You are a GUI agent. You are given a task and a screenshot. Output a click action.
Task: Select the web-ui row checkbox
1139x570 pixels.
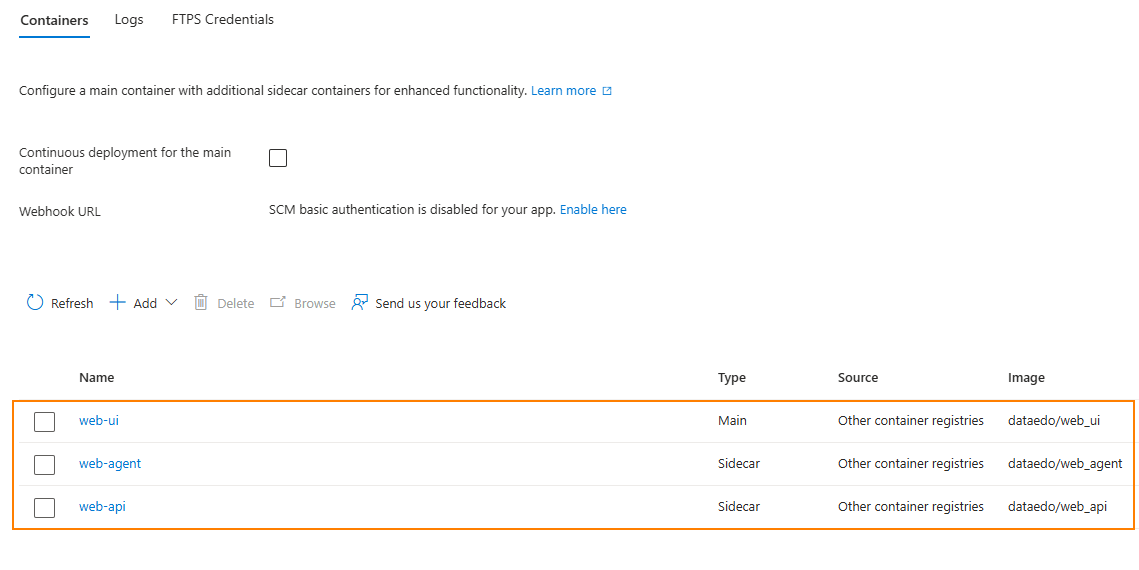[44, 422]
